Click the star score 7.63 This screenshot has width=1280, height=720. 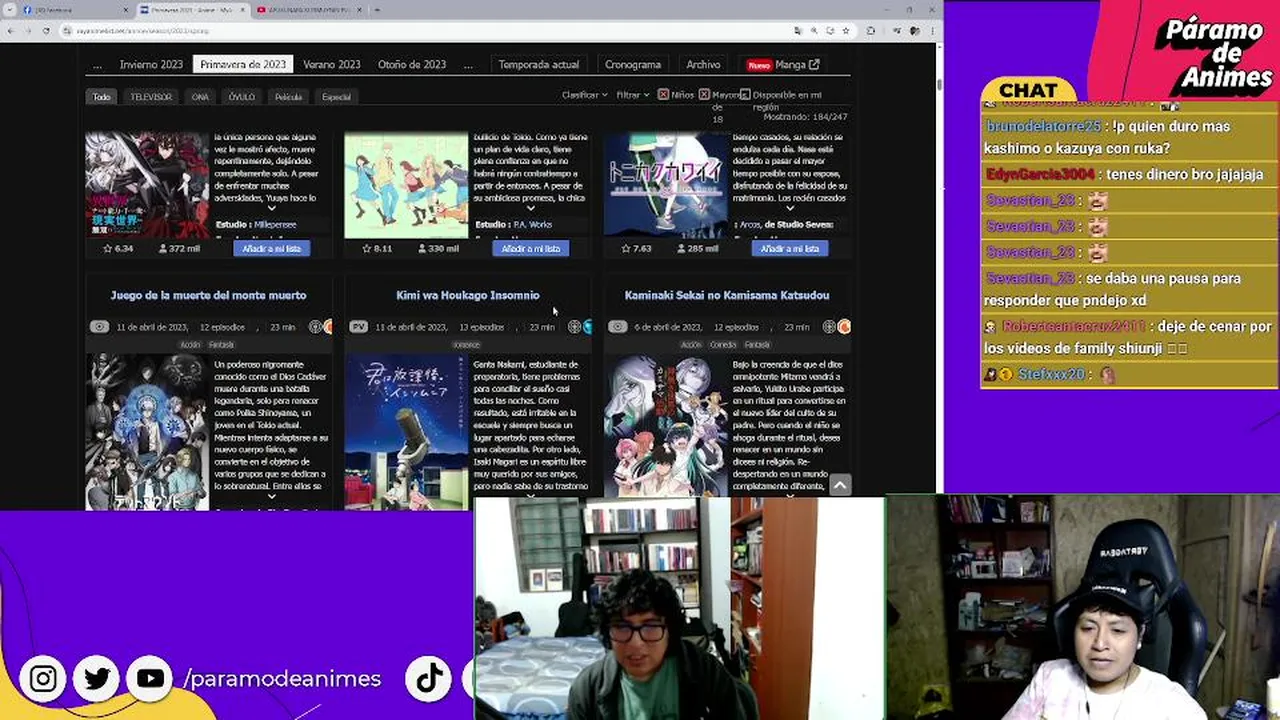(636, 248)
